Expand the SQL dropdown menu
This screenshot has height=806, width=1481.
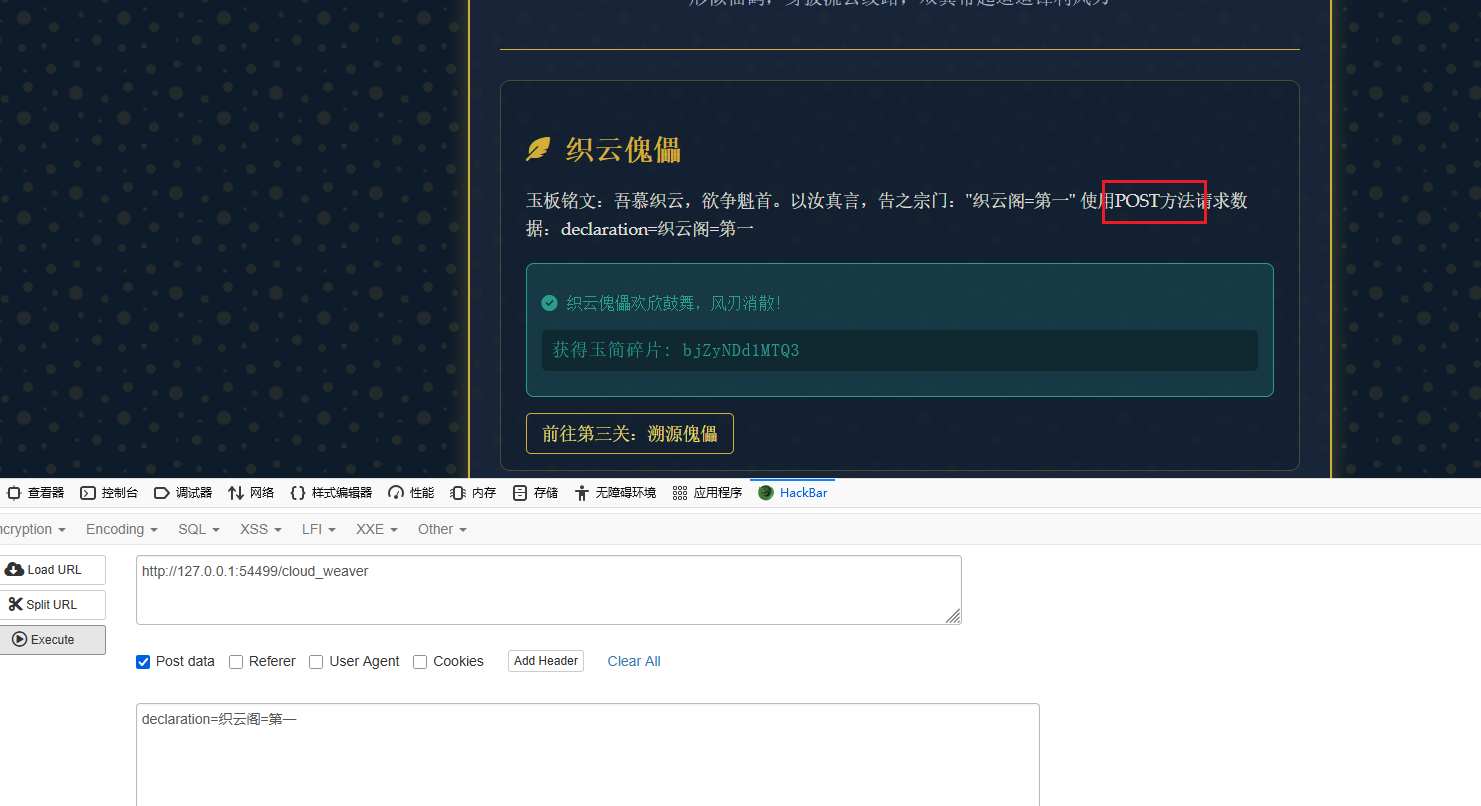tap(198, 529)
